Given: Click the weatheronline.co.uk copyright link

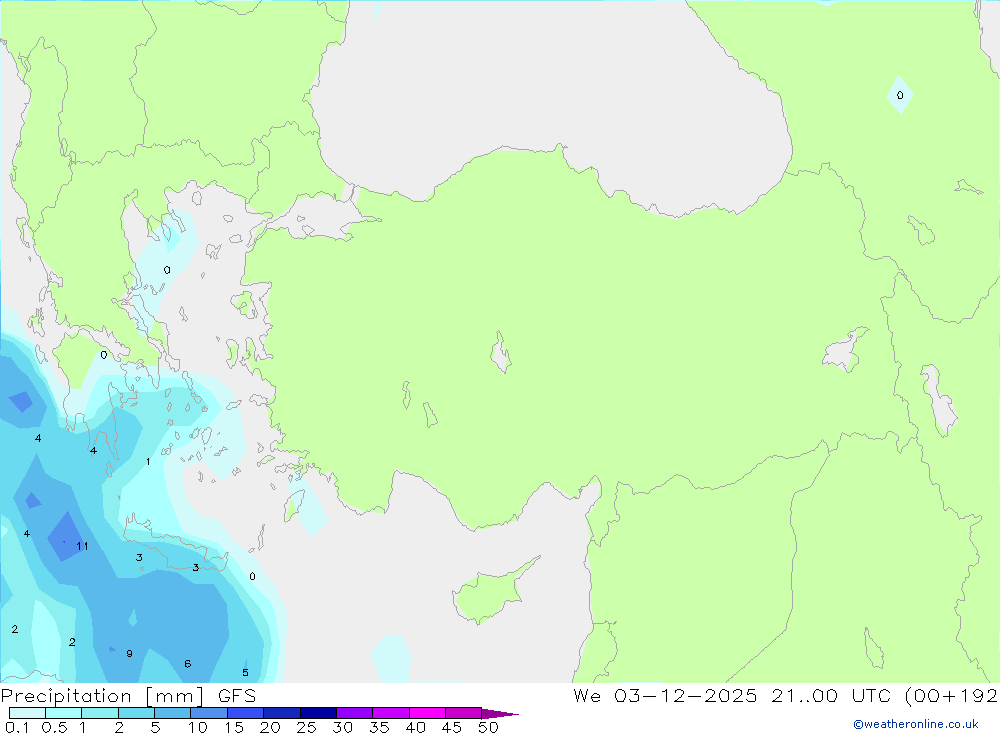Looking at the screenshot, I should pyautogui.click(x=916, y=724).
